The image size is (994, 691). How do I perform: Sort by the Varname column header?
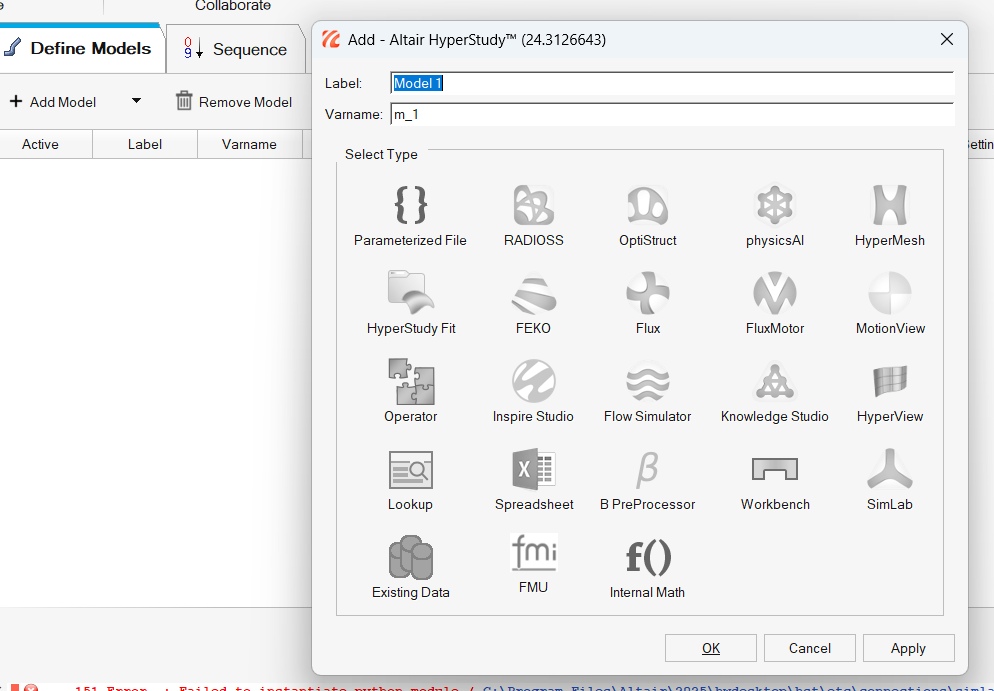tap(249, 144)
